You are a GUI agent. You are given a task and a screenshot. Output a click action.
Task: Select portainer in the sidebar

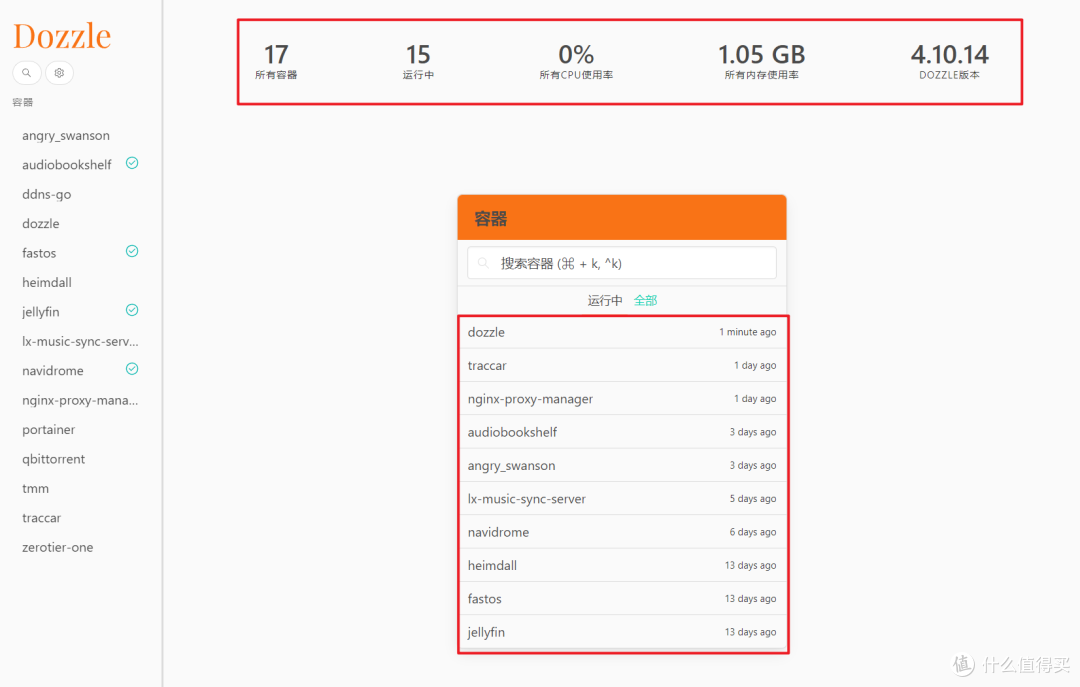tap(48, 429)
